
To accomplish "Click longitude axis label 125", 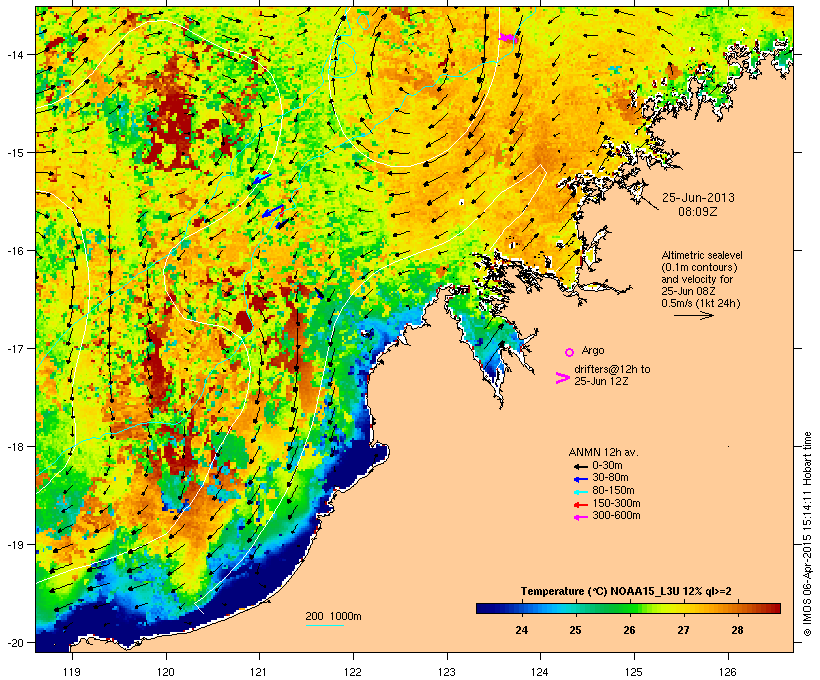I will [x=634, y=672].
